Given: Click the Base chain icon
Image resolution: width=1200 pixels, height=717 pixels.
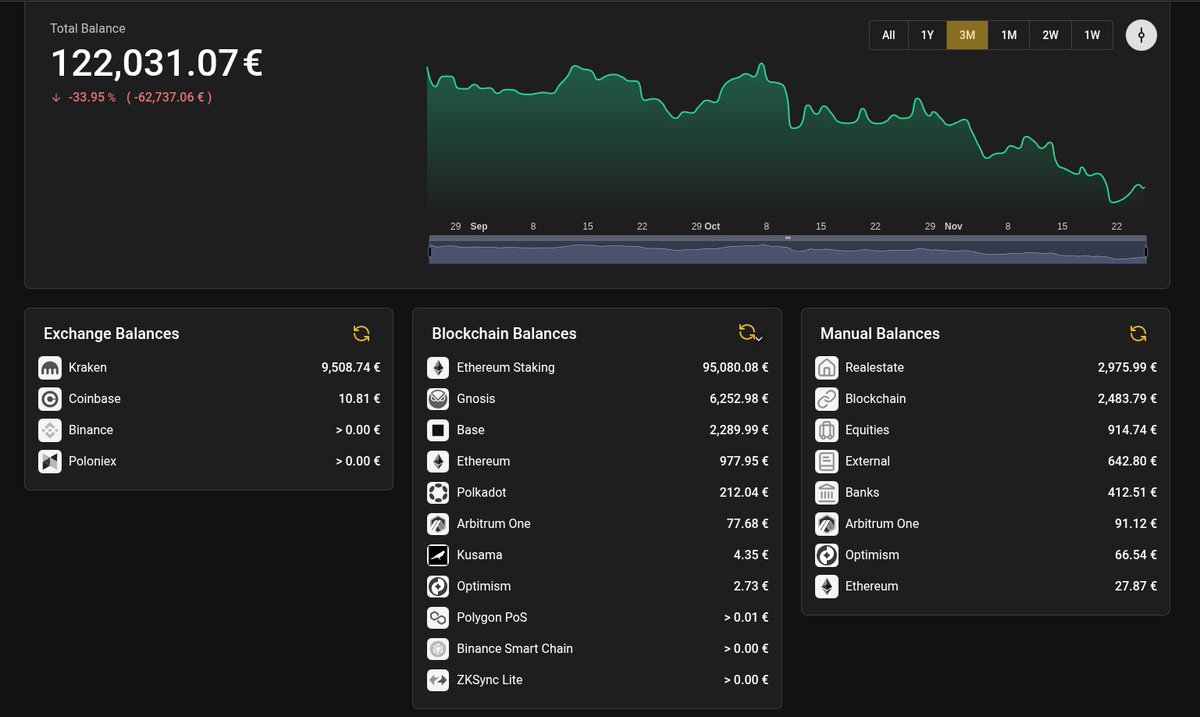Looking at the screenshot, I should click(438, 430).
